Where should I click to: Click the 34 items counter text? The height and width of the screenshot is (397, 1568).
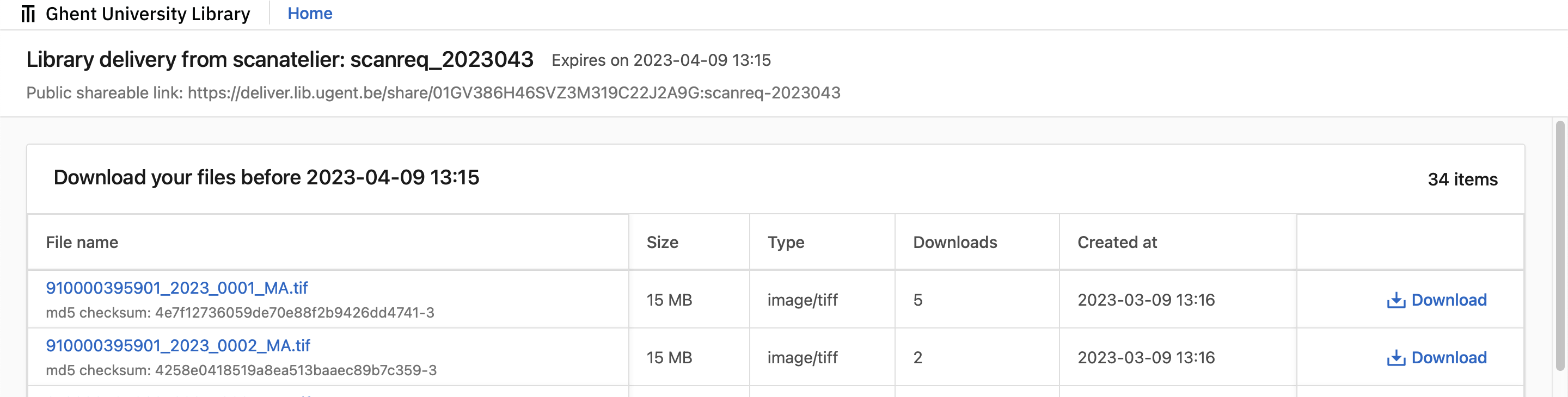coord(1463,179)
